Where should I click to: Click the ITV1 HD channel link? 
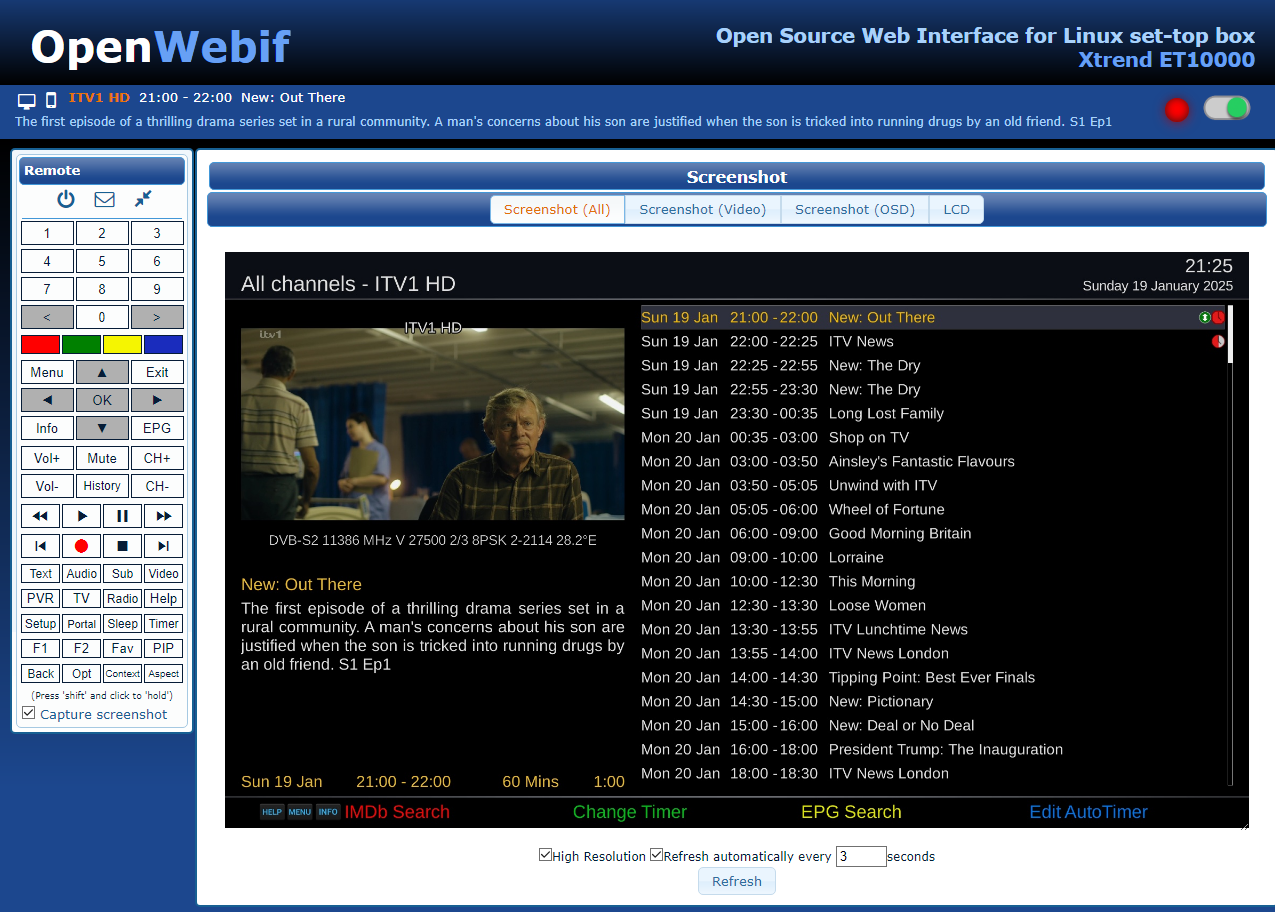(99, 97)
